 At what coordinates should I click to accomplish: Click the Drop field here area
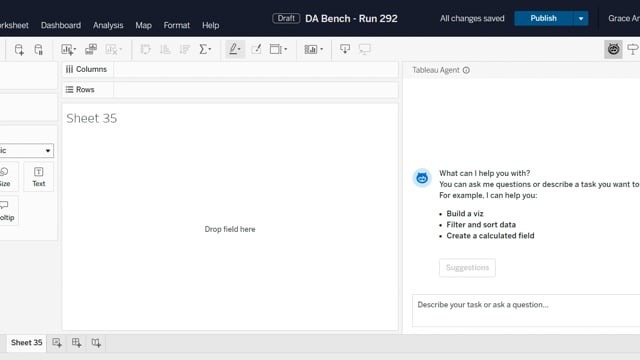pos(230,229)
